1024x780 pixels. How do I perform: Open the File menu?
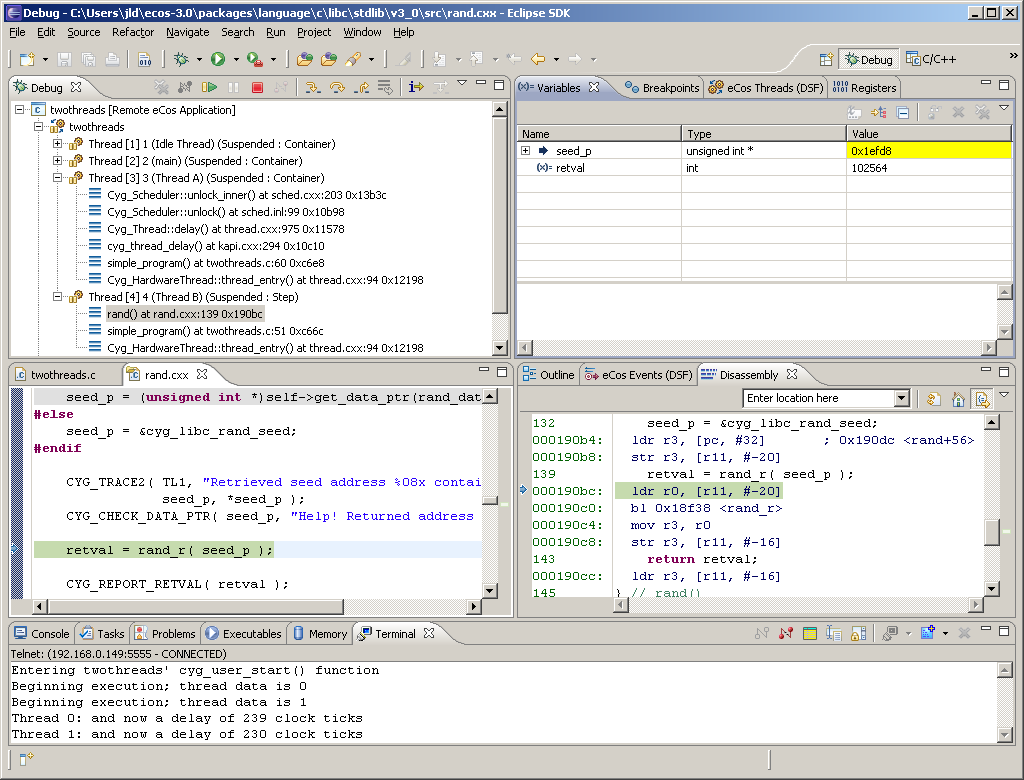click(18, 32)
